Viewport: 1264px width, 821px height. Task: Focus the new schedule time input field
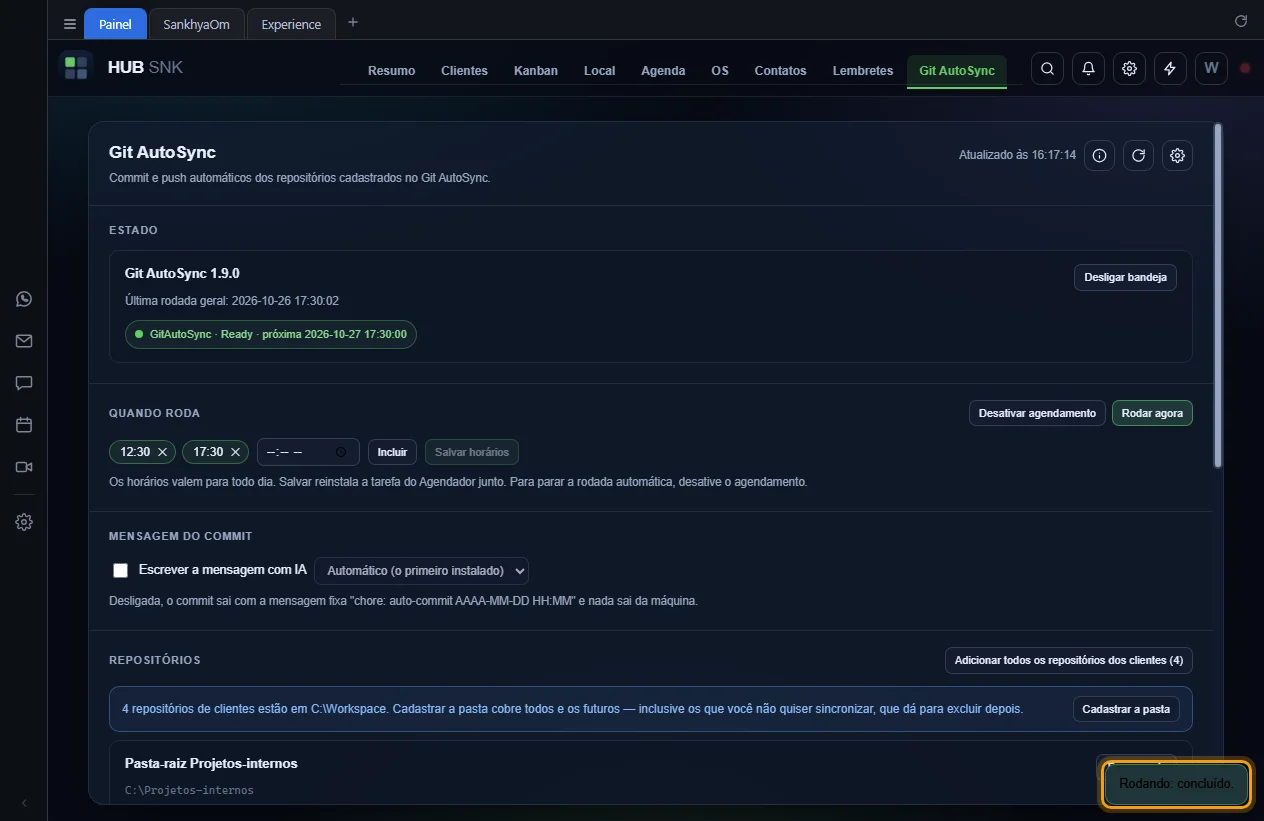(x=308, y=452)
